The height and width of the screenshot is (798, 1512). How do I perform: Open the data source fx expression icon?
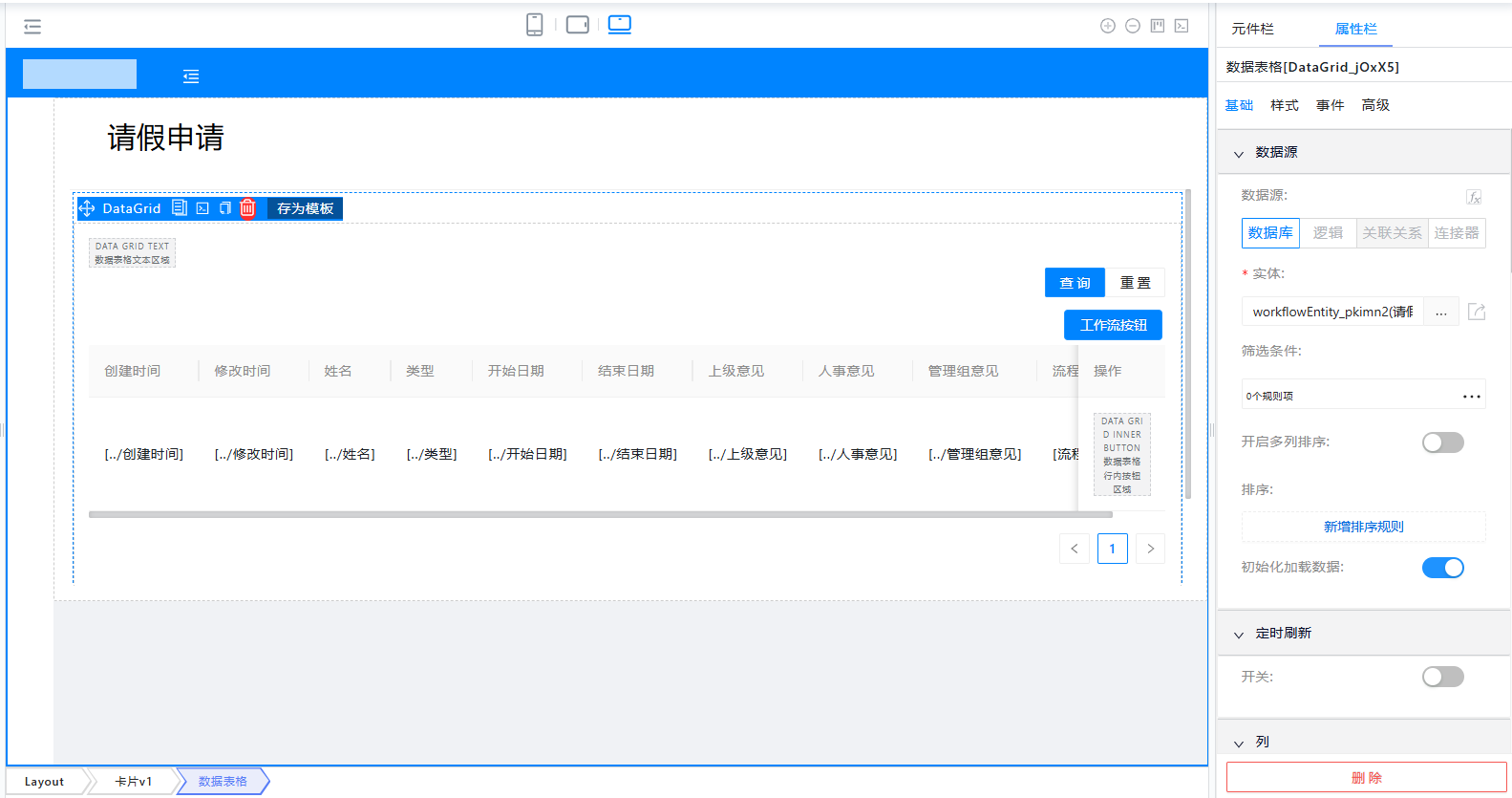coord(1473,197)
